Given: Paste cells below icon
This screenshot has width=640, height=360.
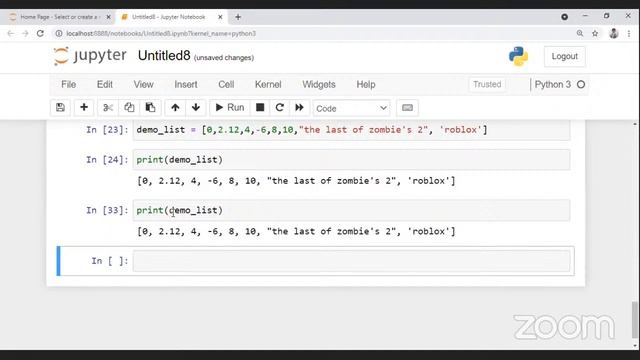Looking at the screenshot, I should pyautogui.click(x=150, y=108).
